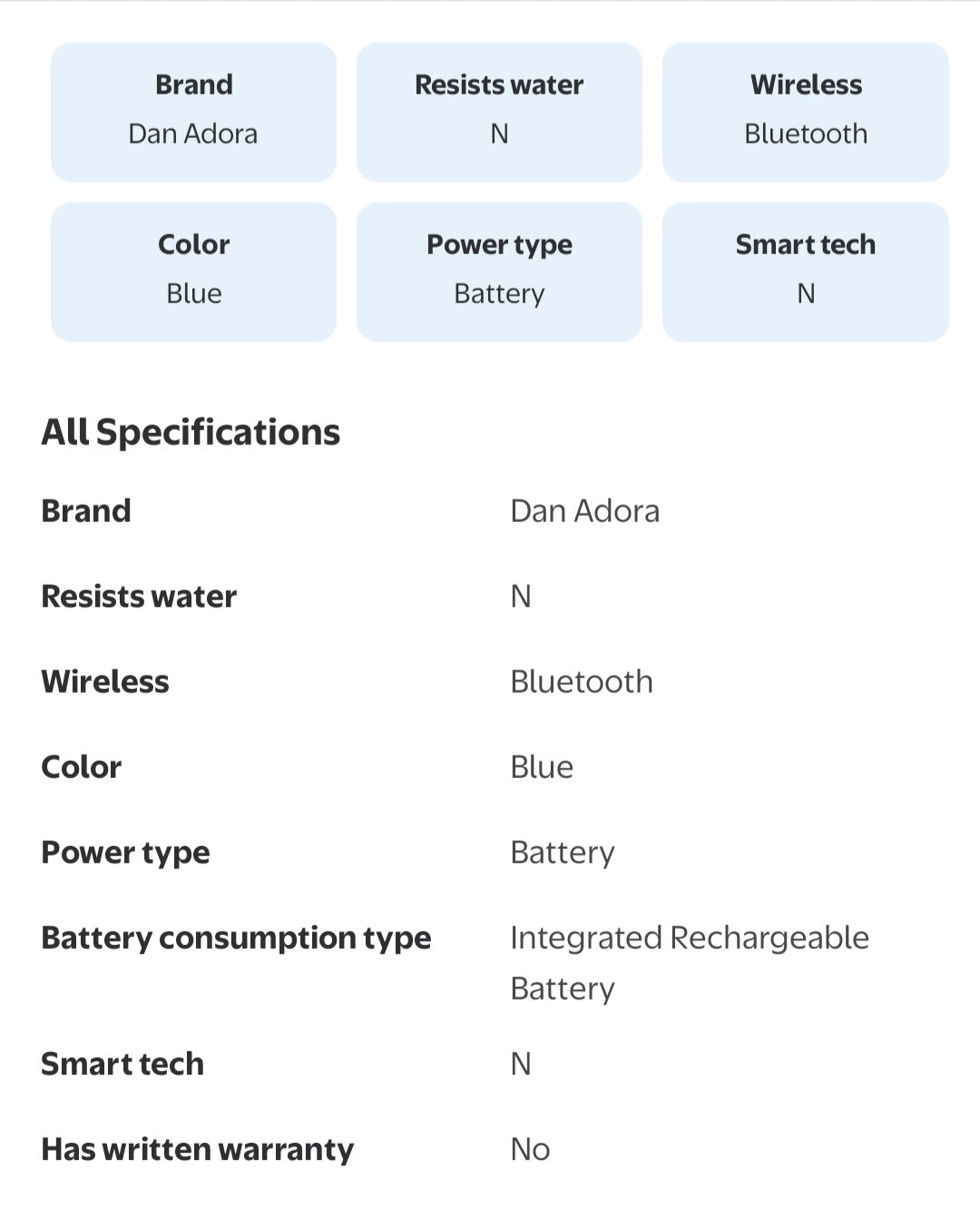Click Dan Adora value in specifications list

click(x=585, y=511)
